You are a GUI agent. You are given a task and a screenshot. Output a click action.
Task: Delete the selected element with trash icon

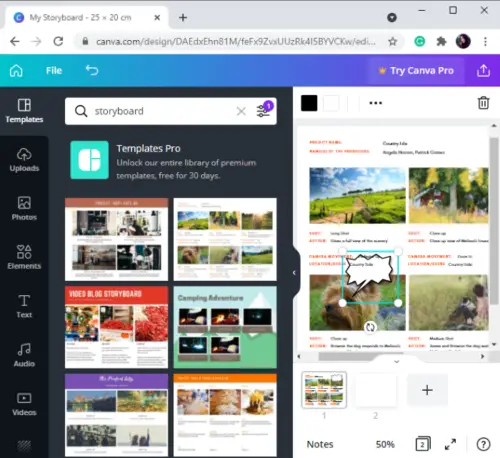tap(483, 103)
